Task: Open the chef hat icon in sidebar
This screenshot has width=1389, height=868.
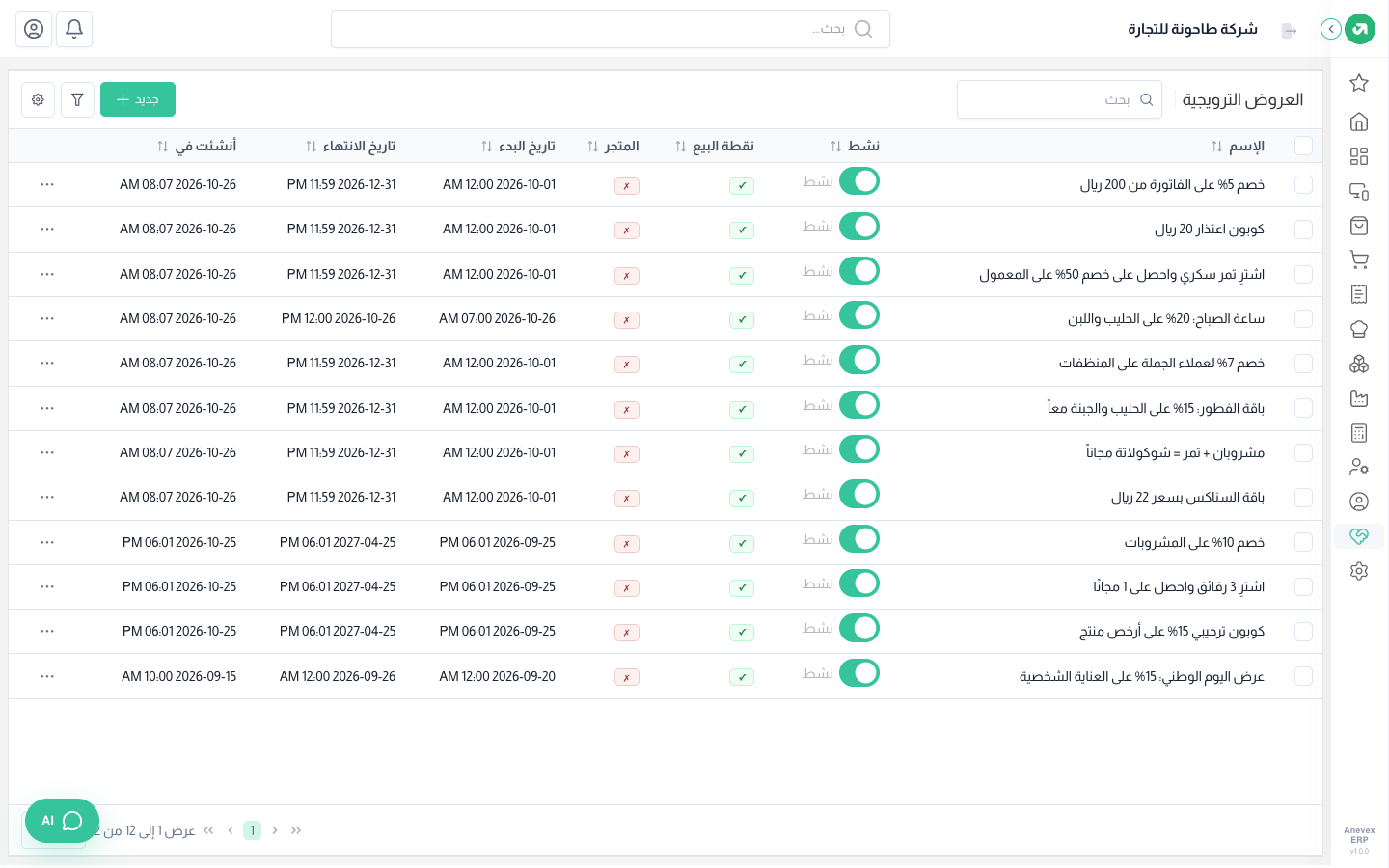Action: tap(1359, 329)
